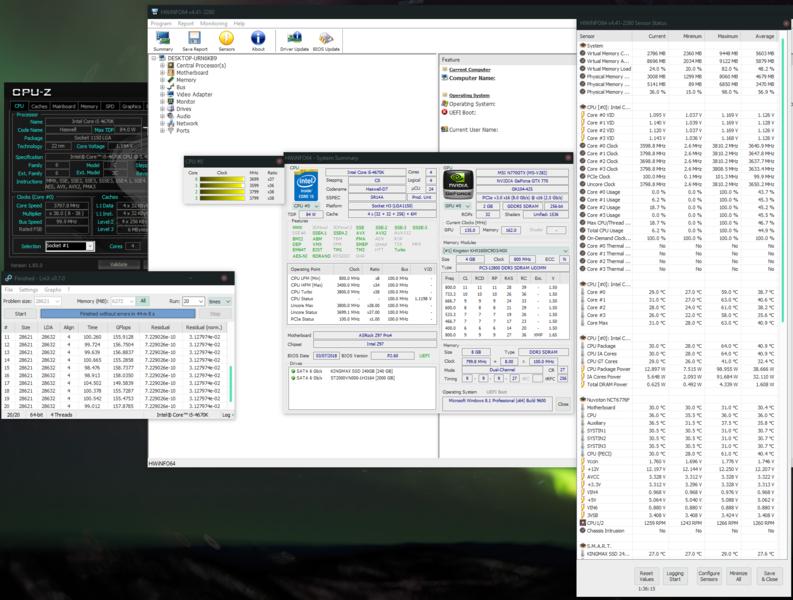Click the UEFI Boot red status icon
The width and height of the screenshot is (793, 600).
tap(445, 112)
